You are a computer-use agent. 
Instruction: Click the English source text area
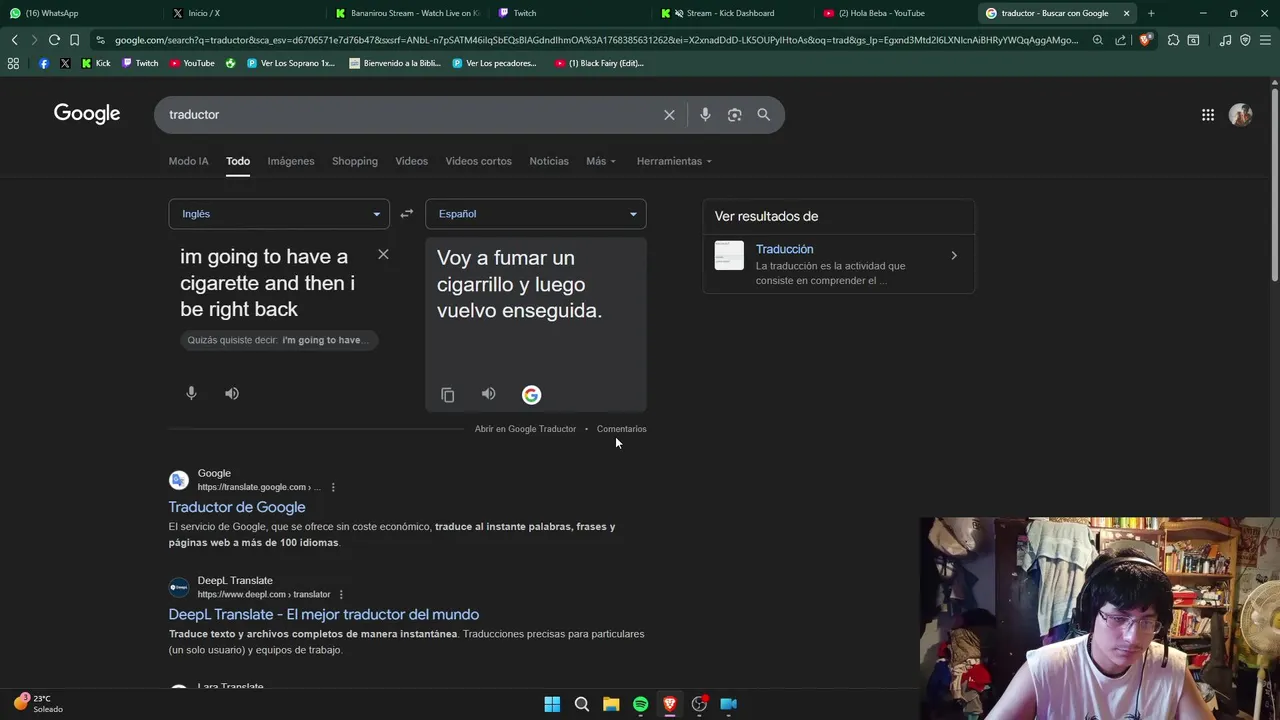point(268,283)
